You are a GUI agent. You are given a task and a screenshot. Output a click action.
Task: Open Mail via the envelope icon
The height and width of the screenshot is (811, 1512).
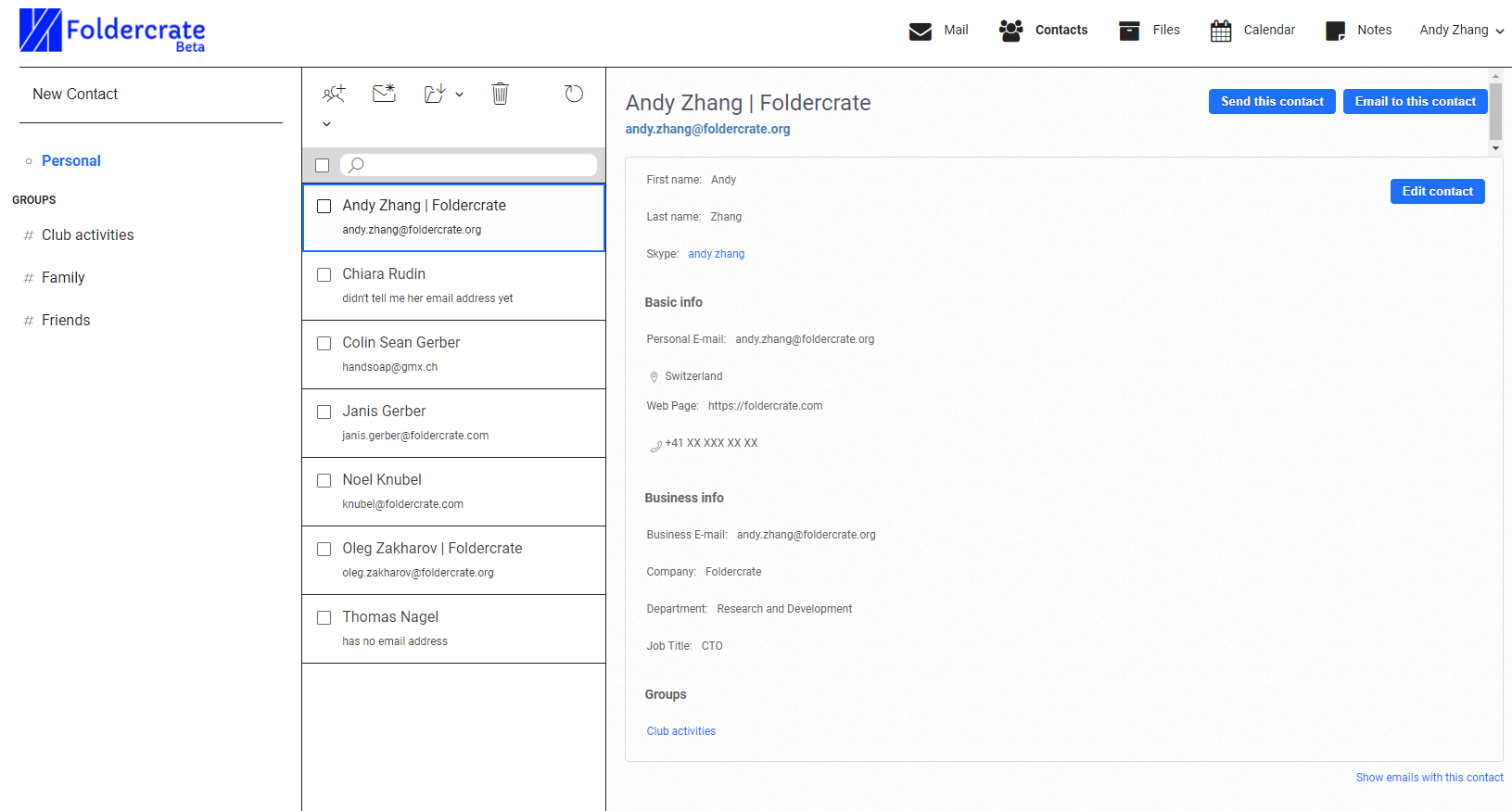[920, 31]
